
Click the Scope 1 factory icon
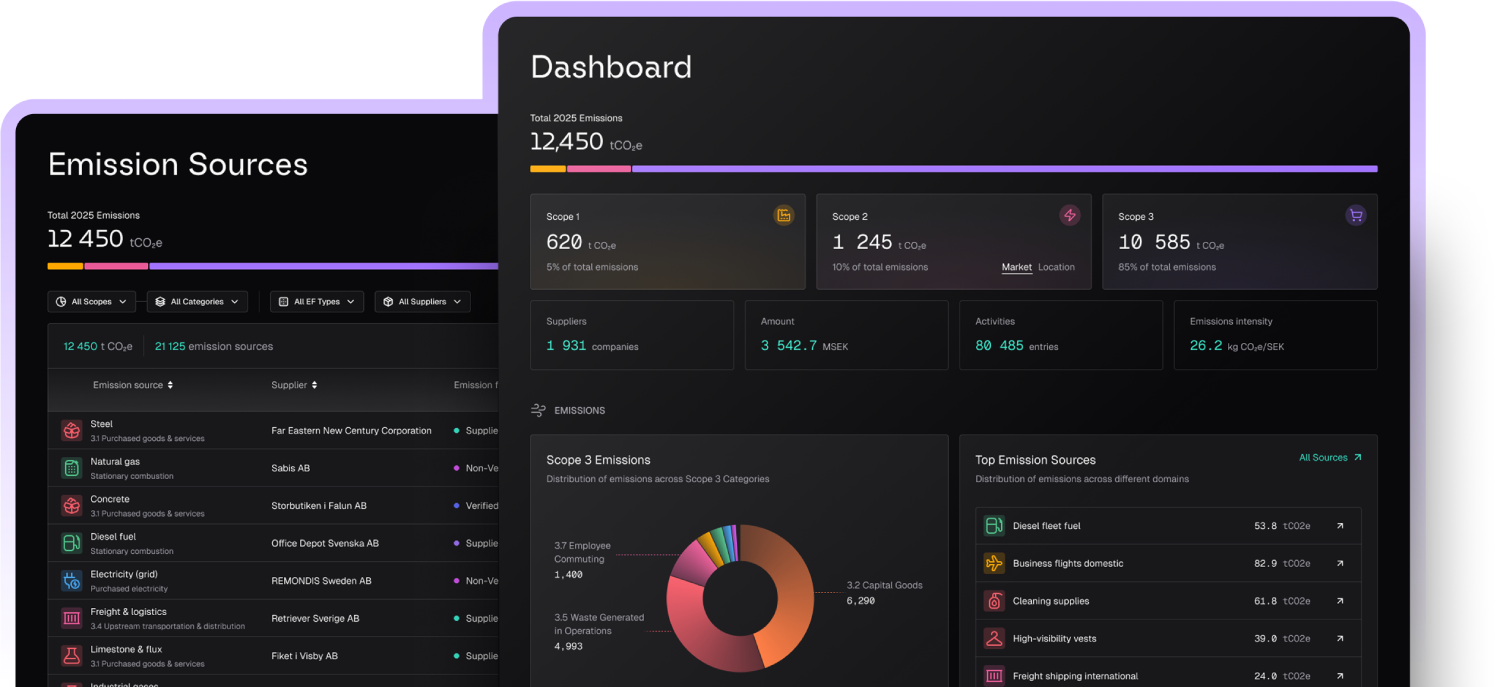point(784,215)
